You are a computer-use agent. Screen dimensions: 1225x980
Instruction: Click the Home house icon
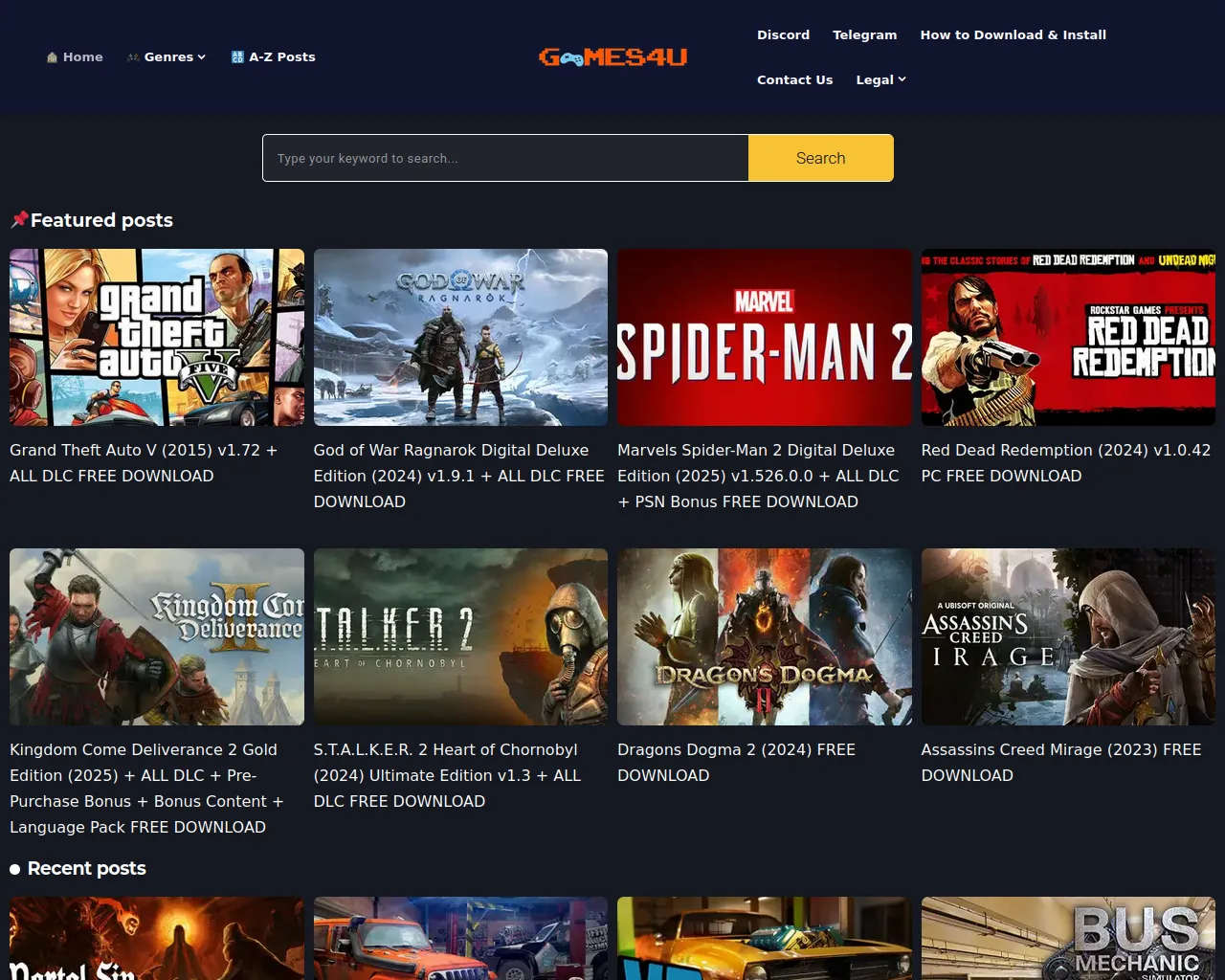52,57
